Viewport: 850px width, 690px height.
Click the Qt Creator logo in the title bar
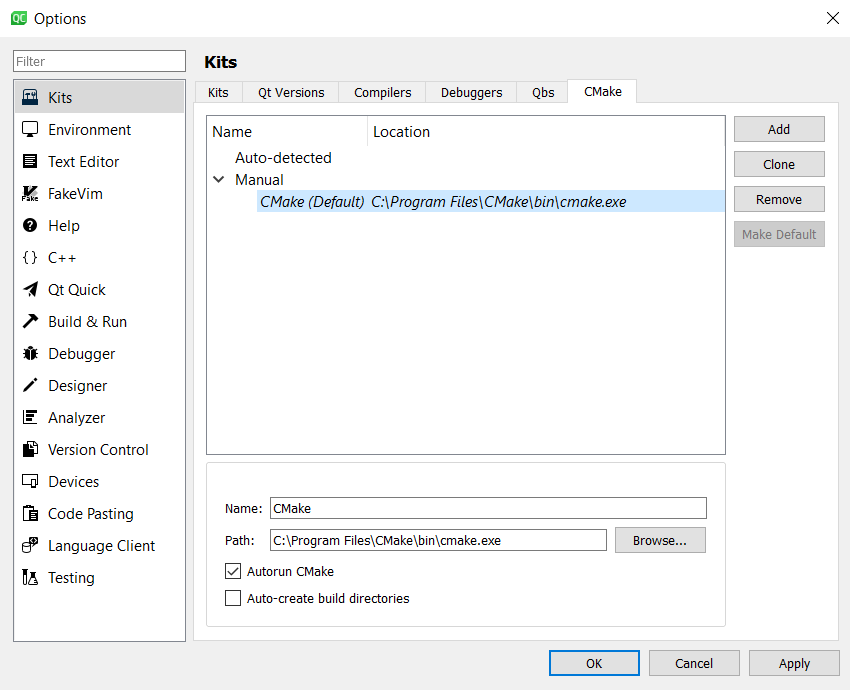point(18,18)
